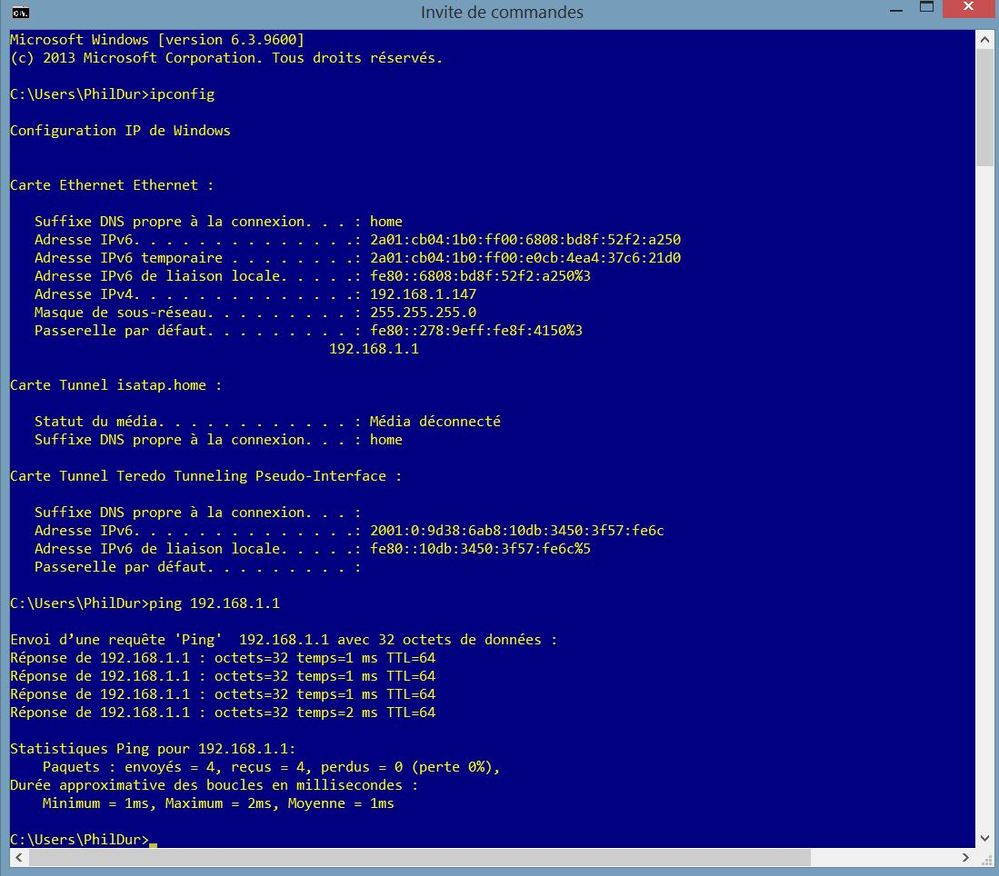Click the vertical scrollbar up arrow
This screenshot has width=999, height=876.
point(984,38)
